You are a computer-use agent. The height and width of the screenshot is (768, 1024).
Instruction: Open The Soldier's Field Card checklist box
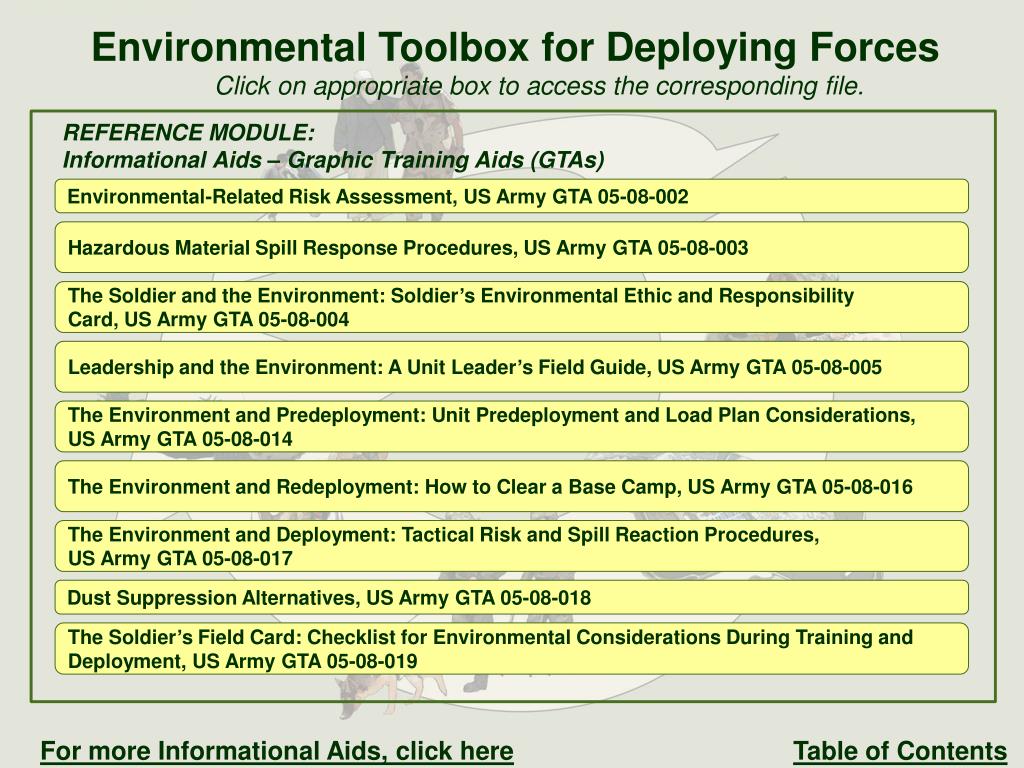(511, 649)
